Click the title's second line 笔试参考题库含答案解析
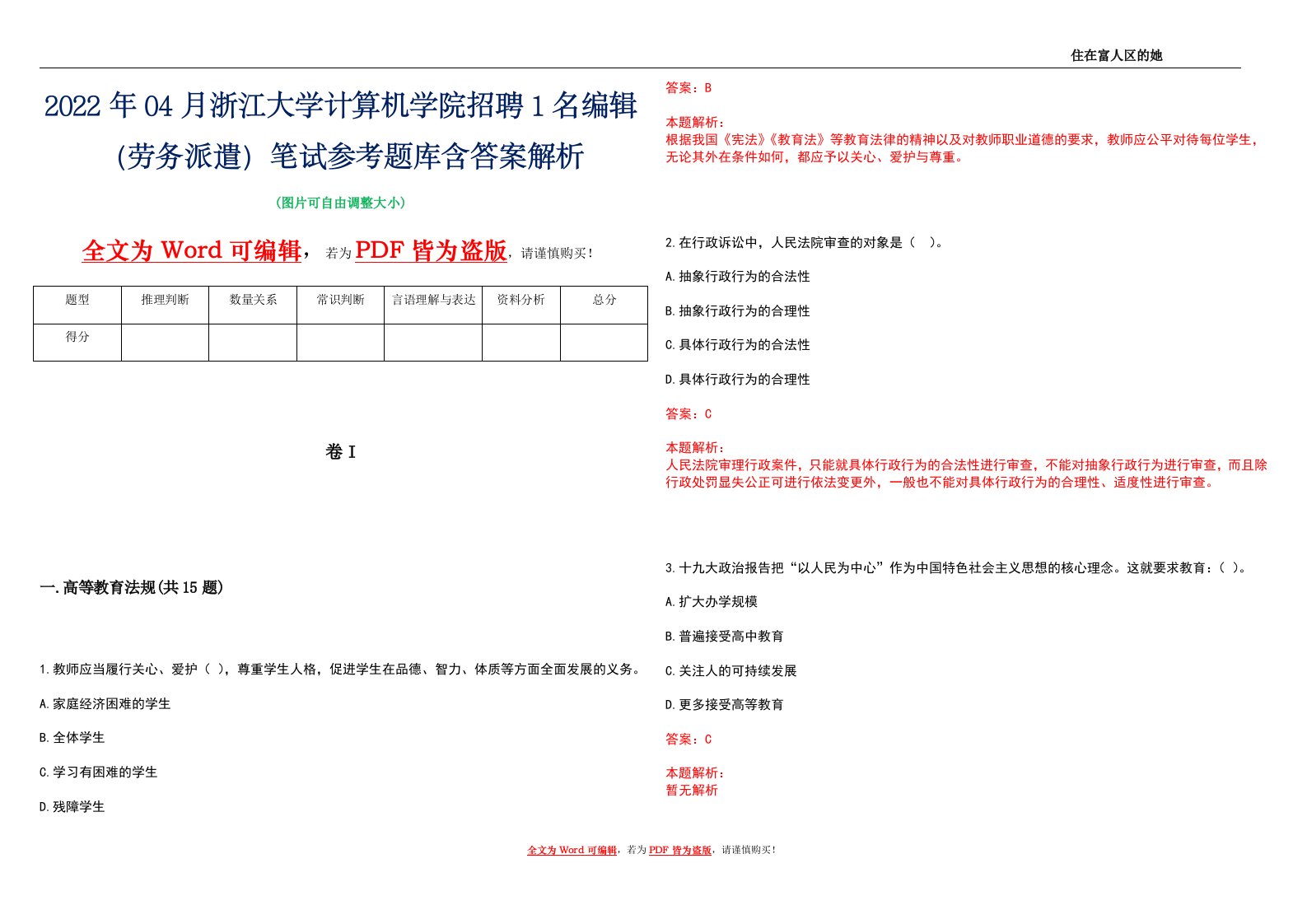Screen dimensions: 1307x924 tap(427, 156)
